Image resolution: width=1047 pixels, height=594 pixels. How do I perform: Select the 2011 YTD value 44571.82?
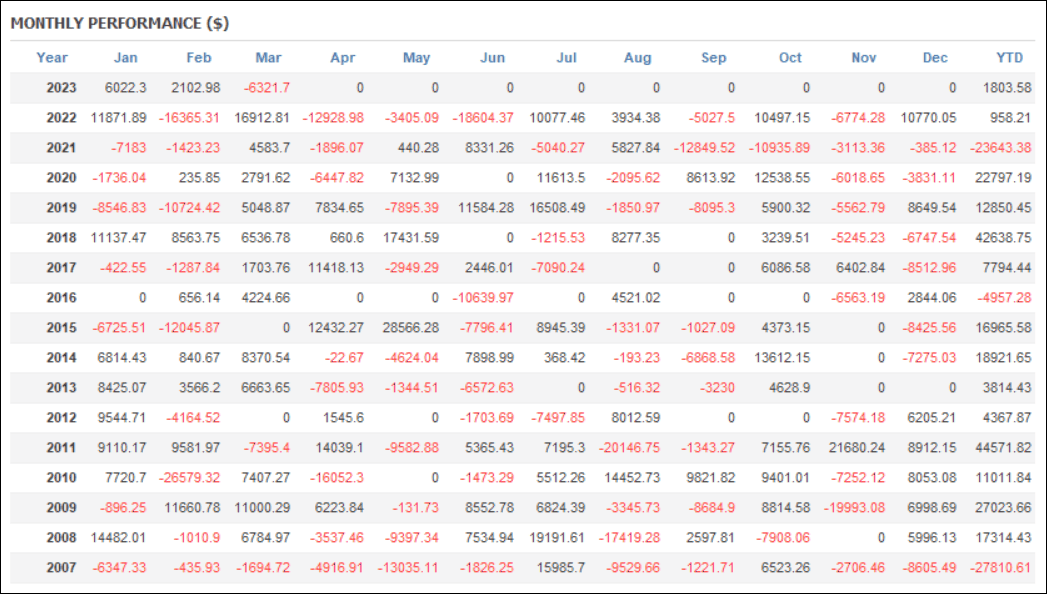tap(1003, 448)
